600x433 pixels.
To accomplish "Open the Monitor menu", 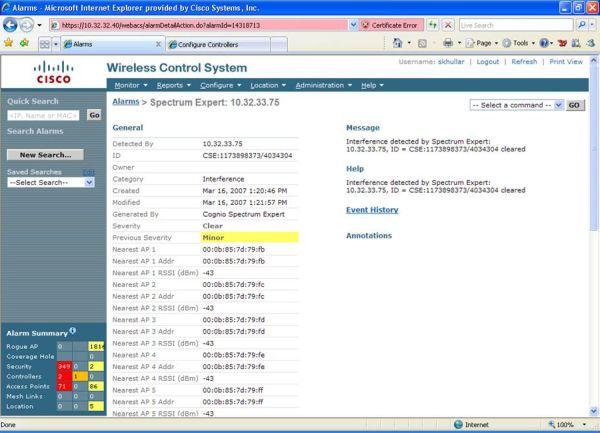I will point(130,85).
